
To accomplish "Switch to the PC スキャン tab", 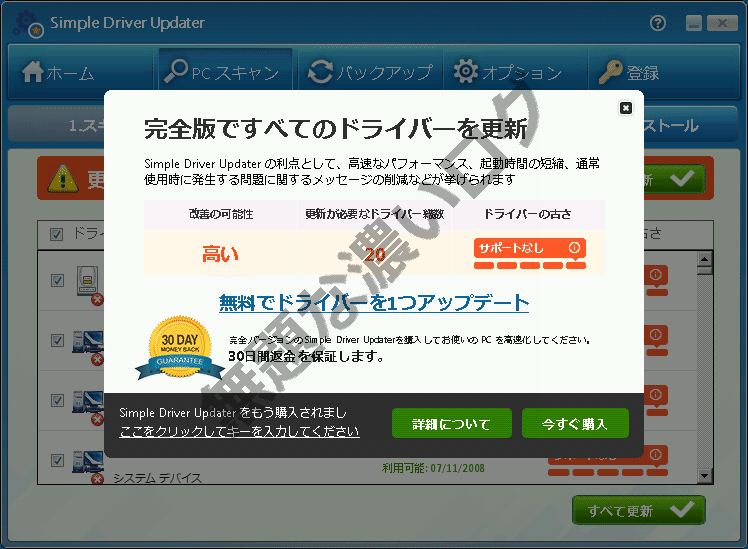I will tap(225, 70).
